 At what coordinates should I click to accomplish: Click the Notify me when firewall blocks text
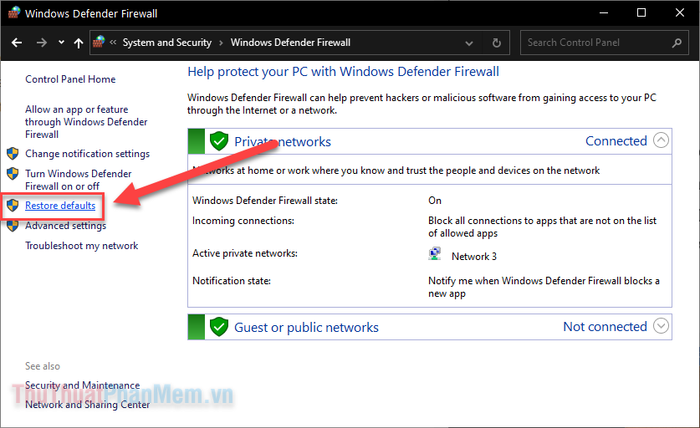click(x=544, y=287)
